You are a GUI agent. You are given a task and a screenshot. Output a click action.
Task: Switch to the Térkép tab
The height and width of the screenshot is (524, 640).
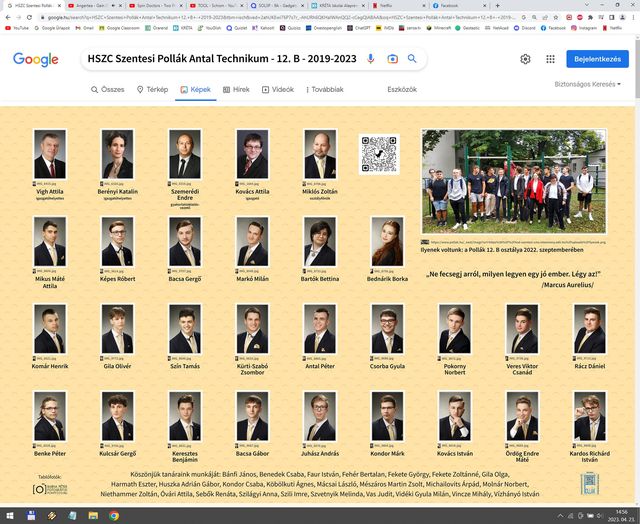pos(152,90)
